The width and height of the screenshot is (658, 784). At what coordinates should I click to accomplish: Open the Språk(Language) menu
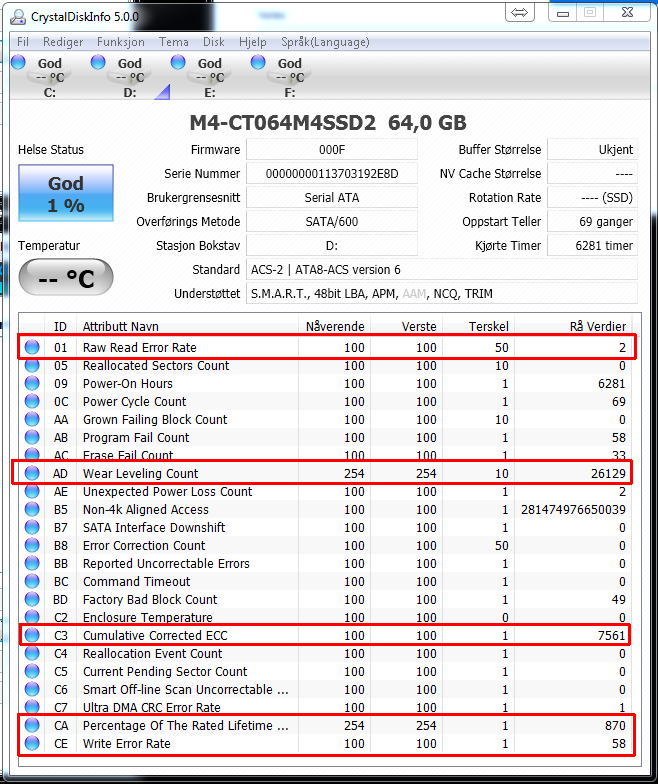pyautogui.click(x=325, y=42)
